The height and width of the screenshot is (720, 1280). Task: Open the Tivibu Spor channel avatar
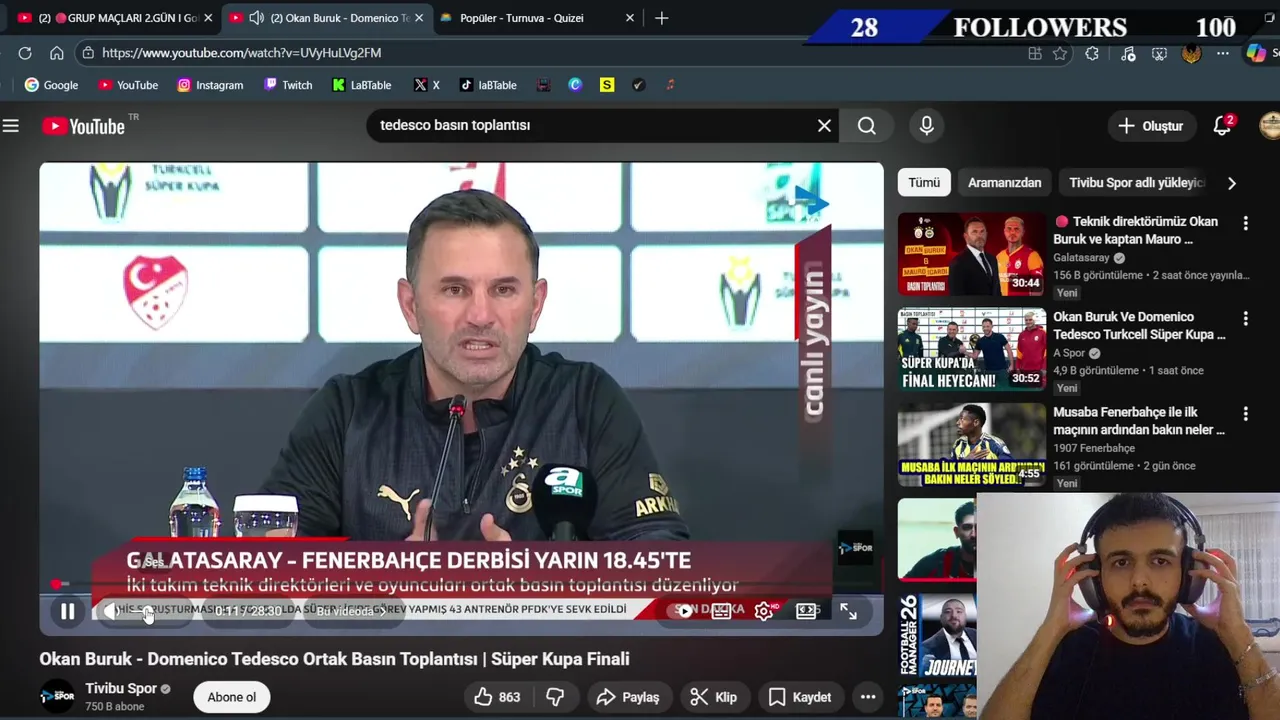[x=57, y=696]
